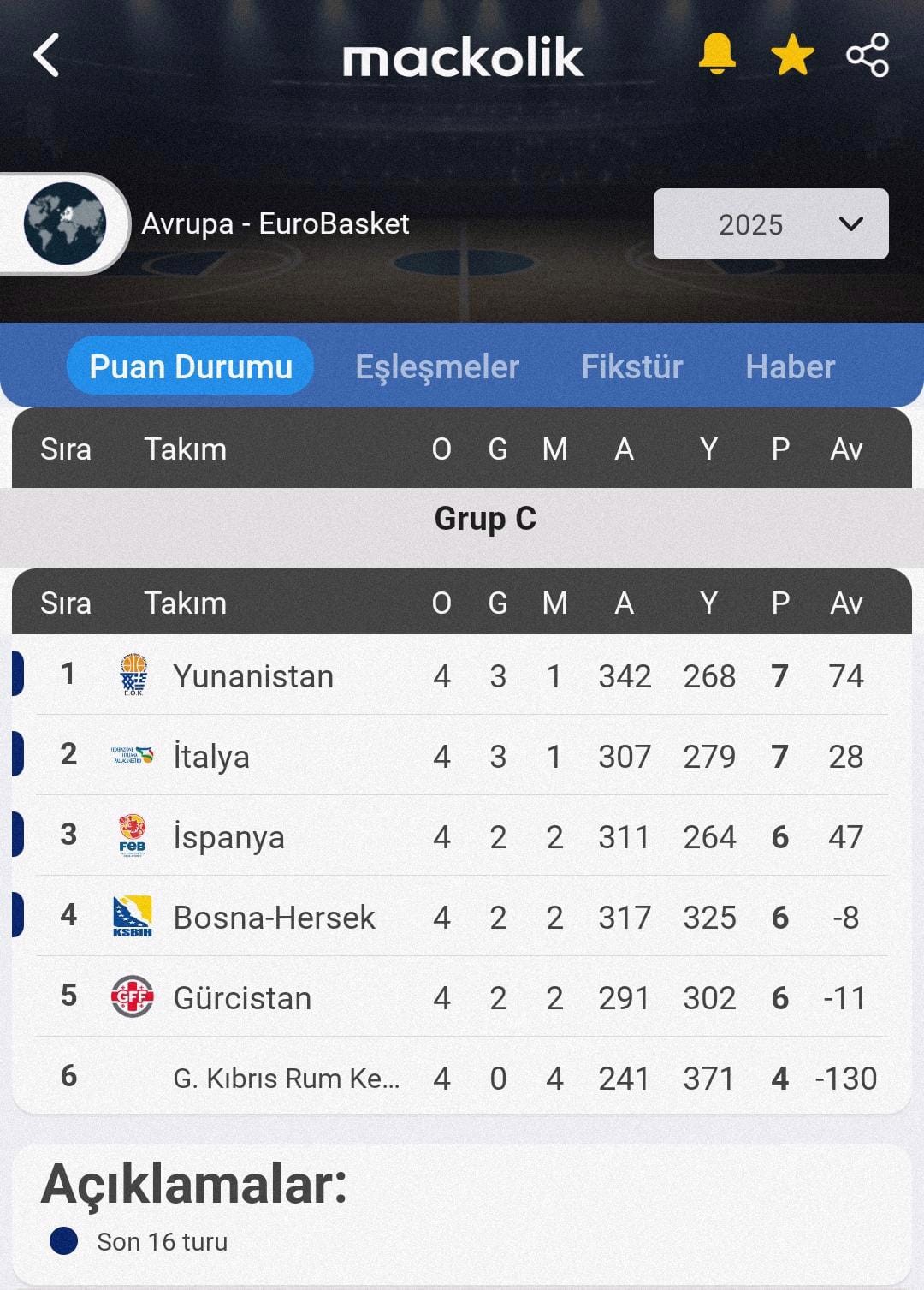The height and width of the screenshot is (1290, 924).
Task: Open the share icon
Action: click(868, 55)
